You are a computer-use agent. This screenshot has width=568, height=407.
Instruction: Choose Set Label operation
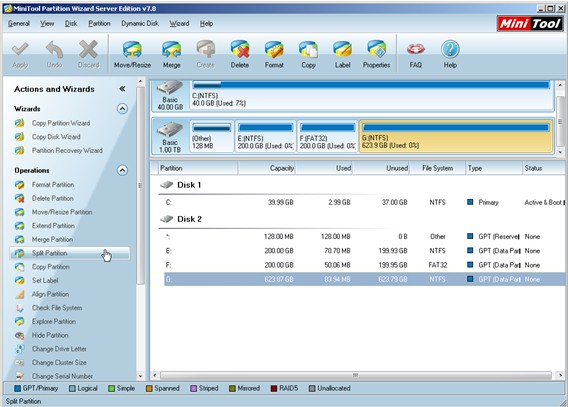click(45, 280)
